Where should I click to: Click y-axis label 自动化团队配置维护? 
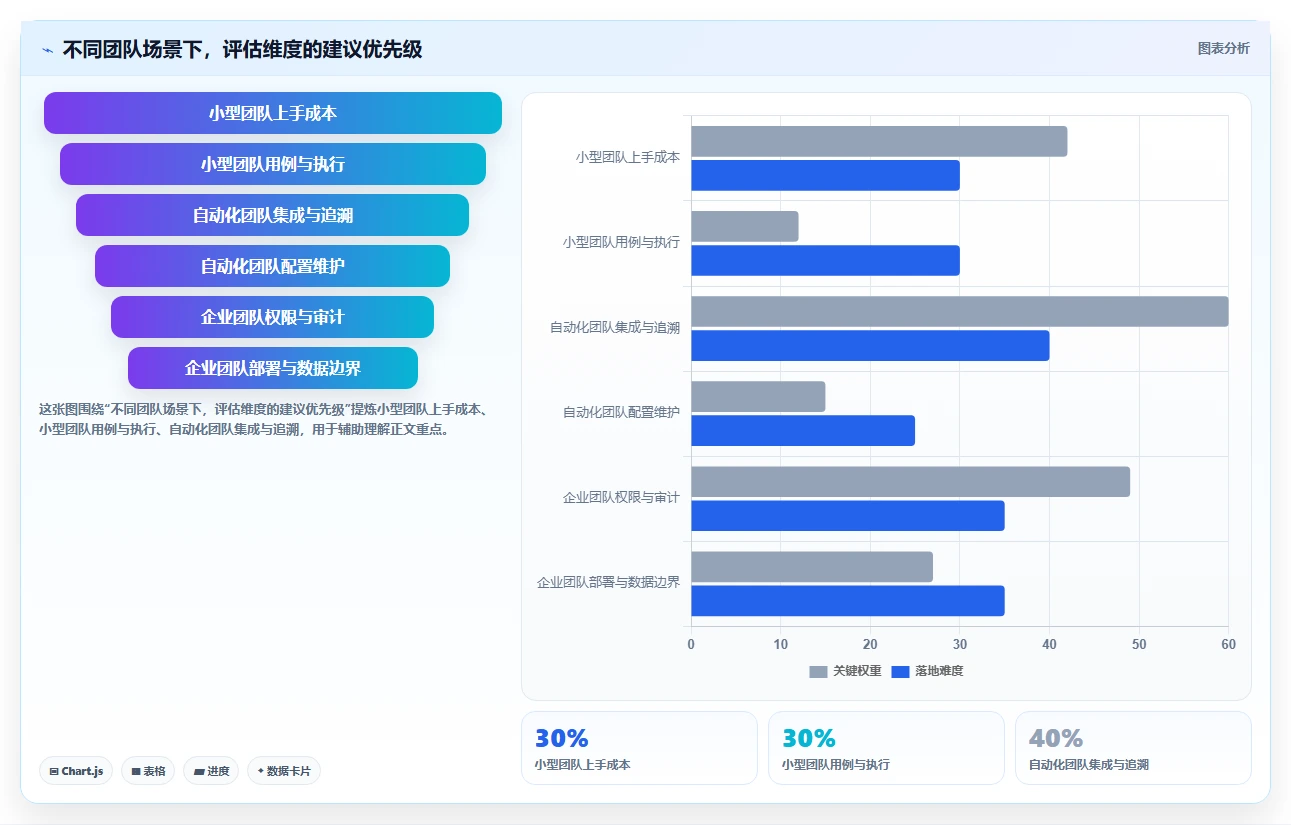point(621,412)
